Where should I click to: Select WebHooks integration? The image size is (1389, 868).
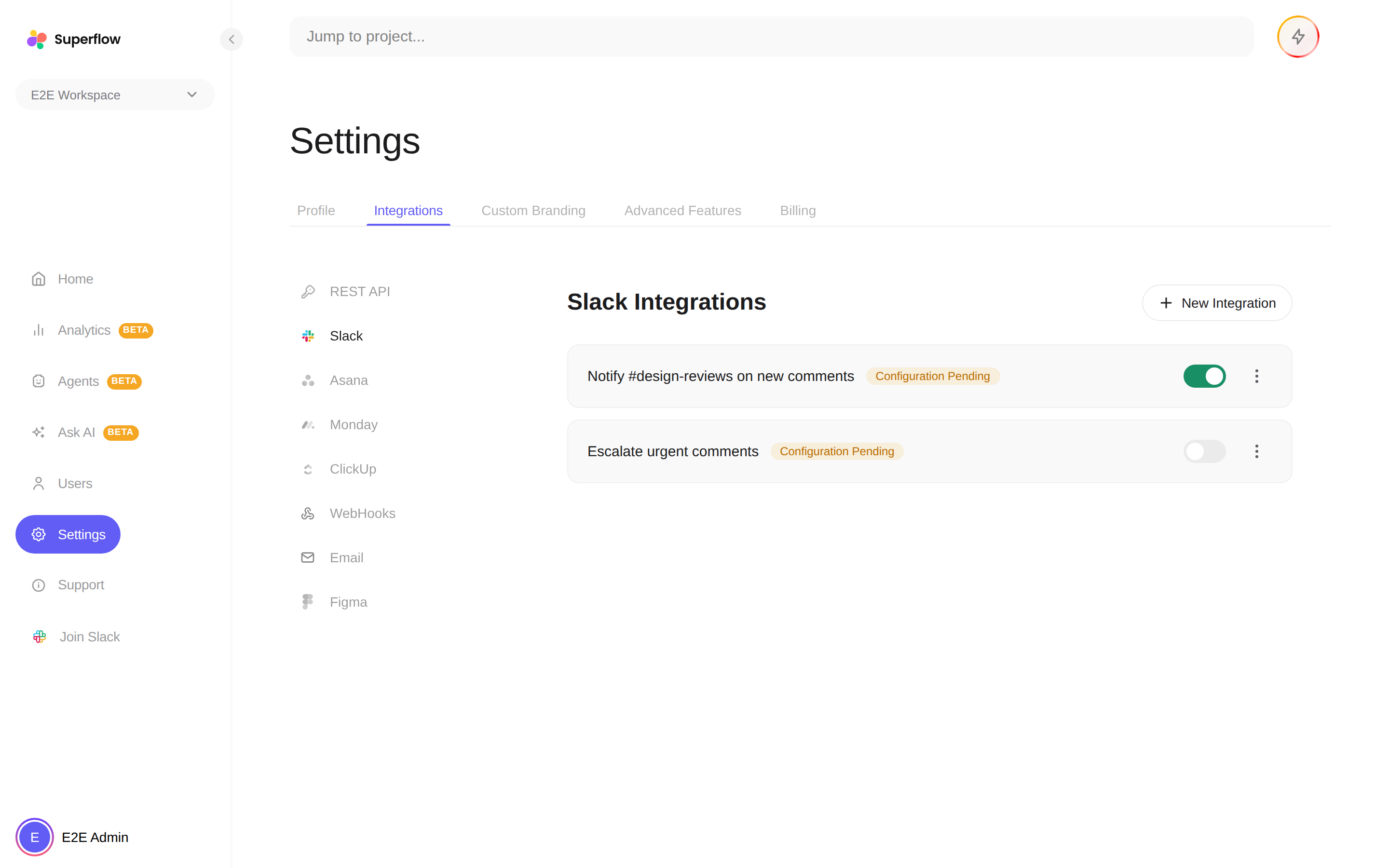(x=348, y=514)
